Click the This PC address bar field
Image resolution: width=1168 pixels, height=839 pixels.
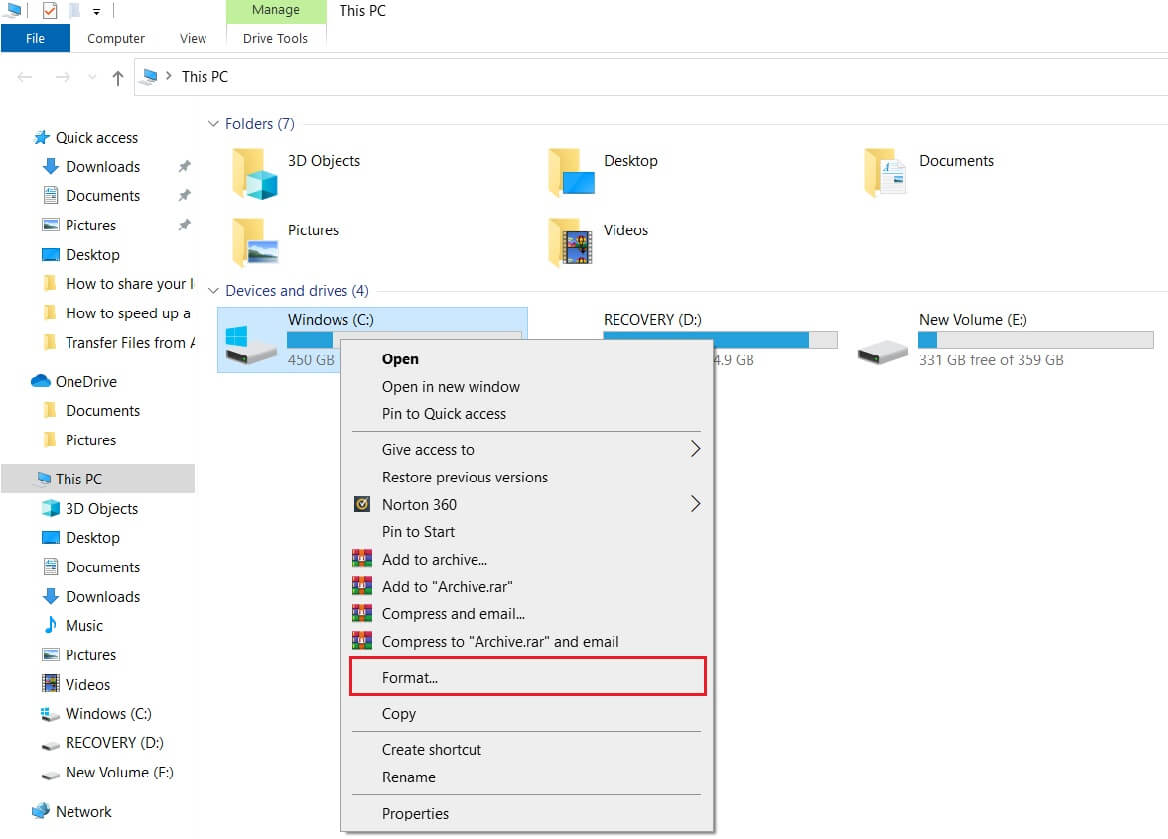(x=650, y=77)
